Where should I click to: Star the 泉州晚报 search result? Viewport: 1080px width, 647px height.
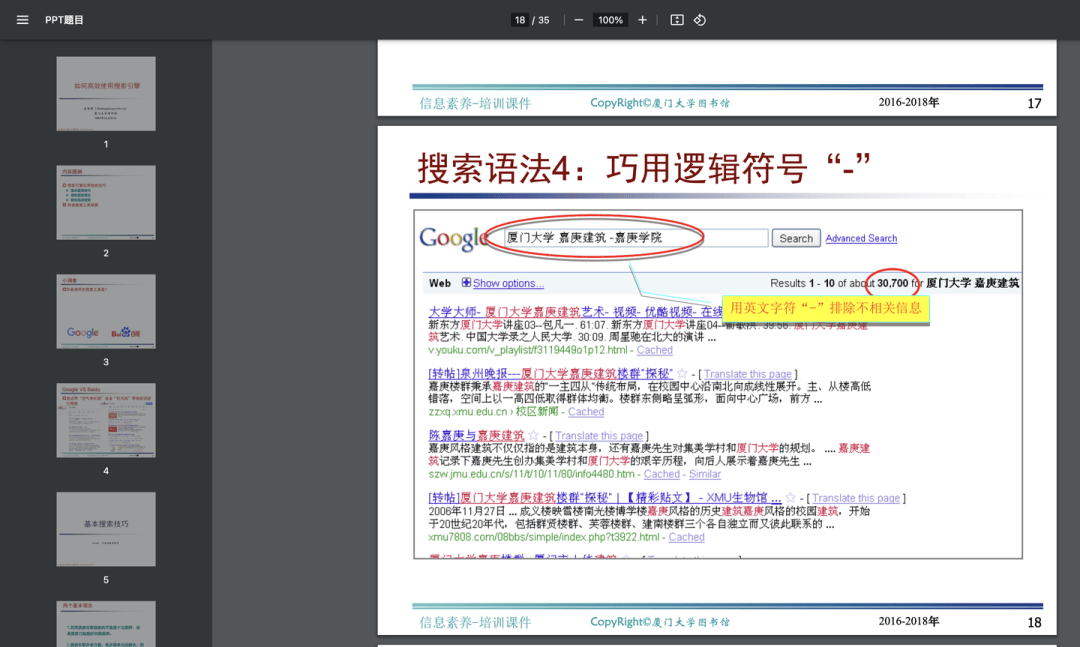pos(682,373)
